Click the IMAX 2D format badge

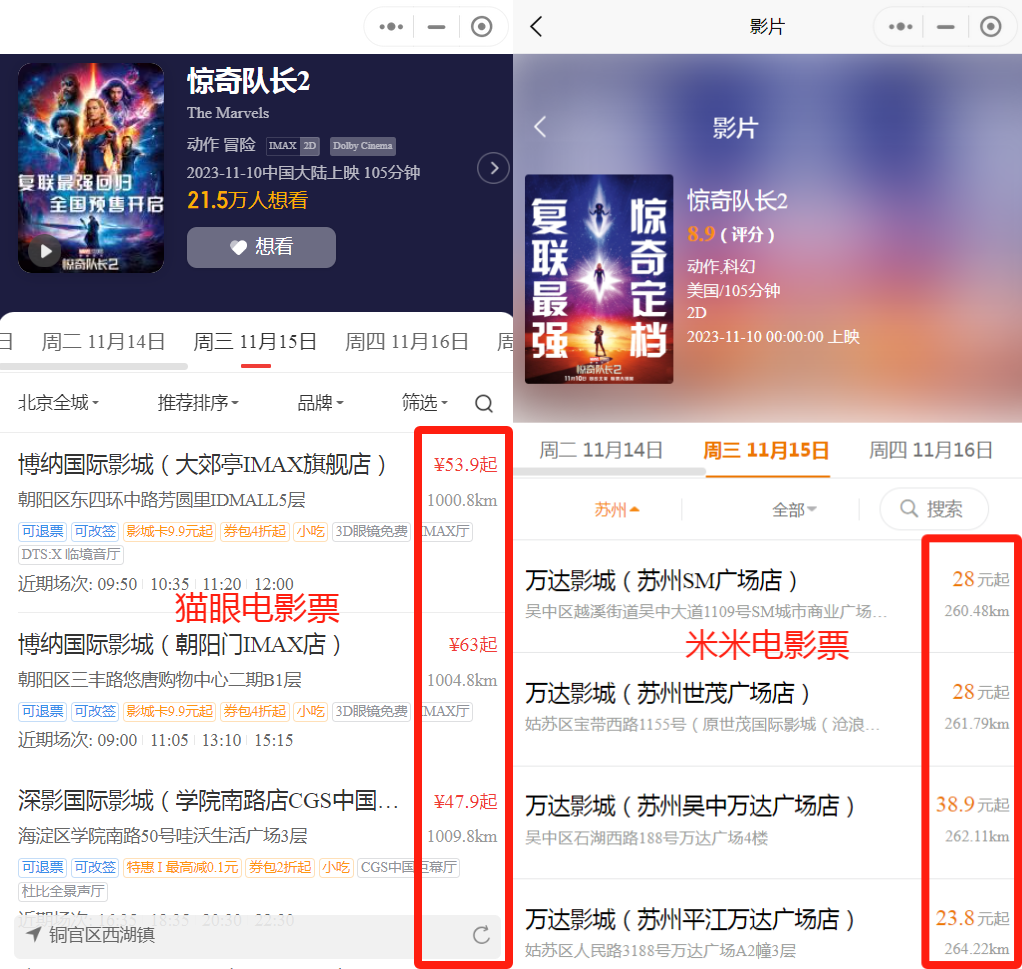[293, 146]
